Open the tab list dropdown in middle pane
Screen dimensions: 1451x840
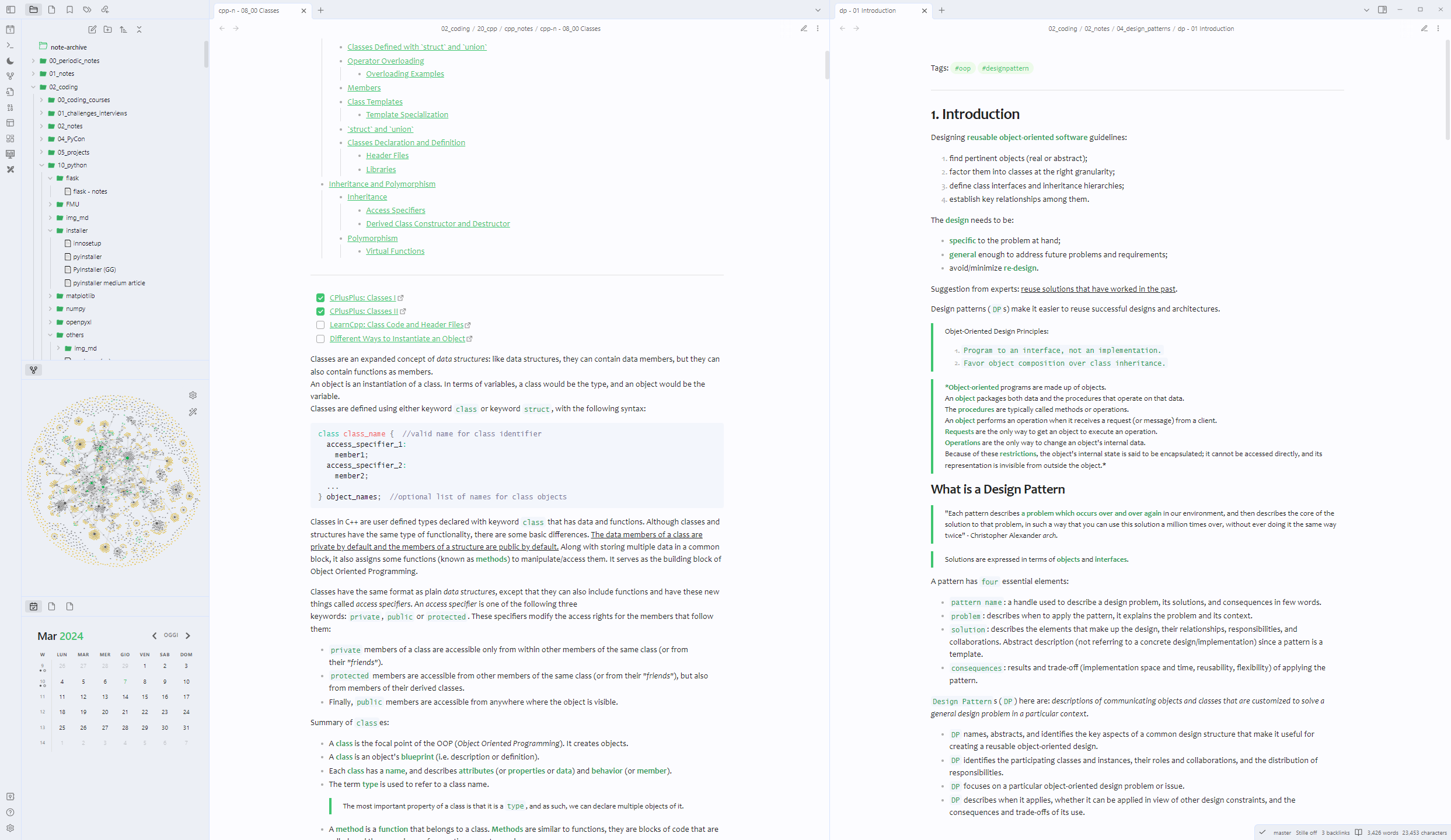[818, 10]
